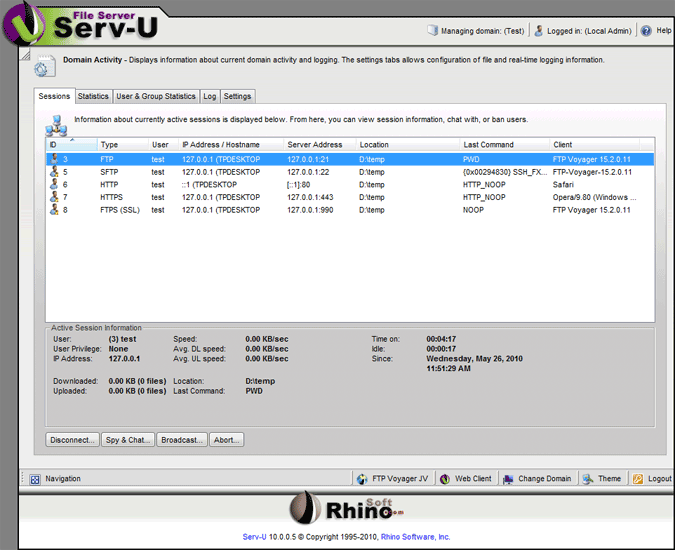Click the Domain Activity gear icon
675x550 pixels.
coord(45,66)
